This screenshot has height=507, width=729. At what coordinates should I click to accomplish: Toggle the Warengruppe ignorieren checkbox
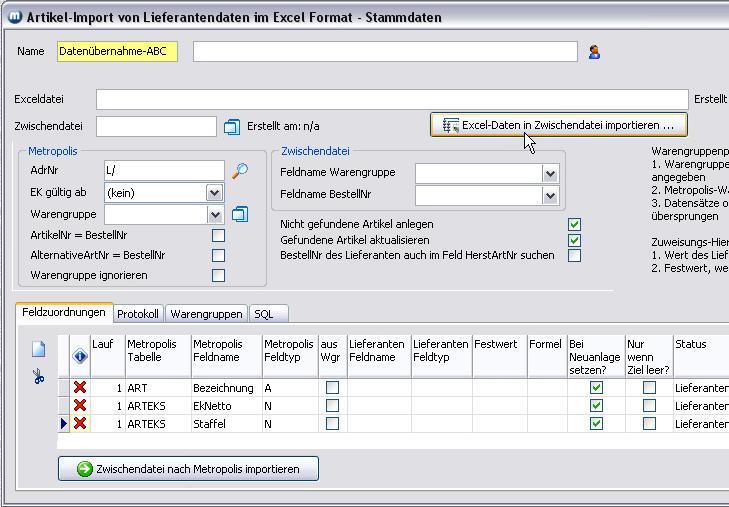pyautogui.click(x=218, y=275)
